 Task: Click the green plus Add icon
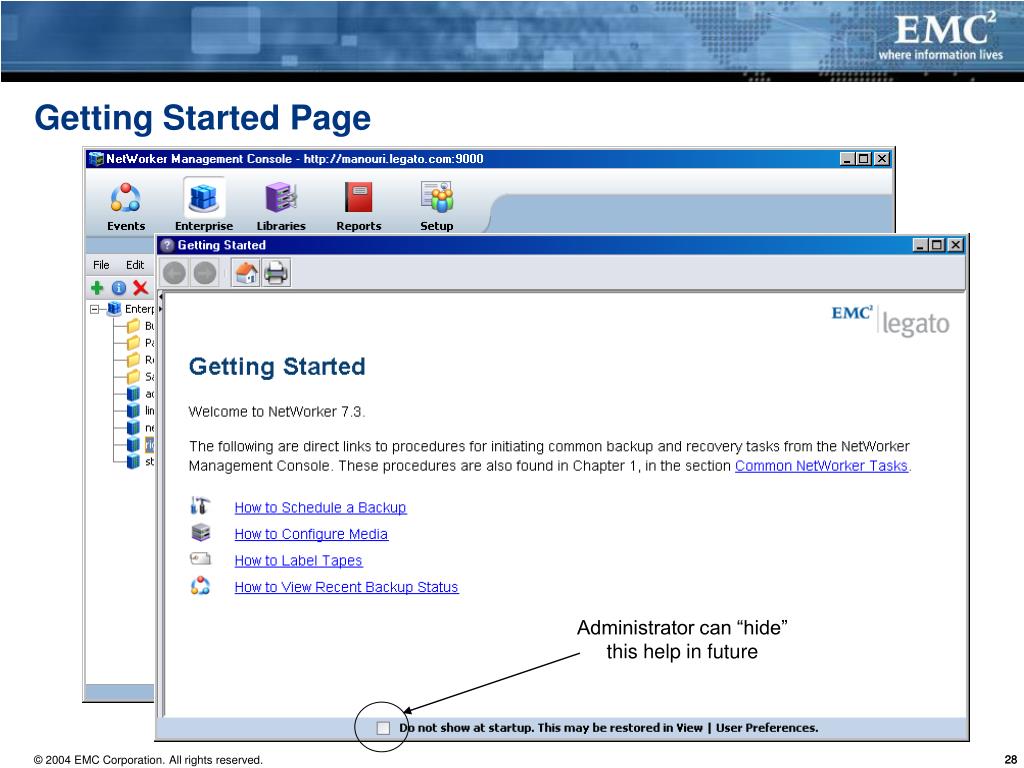click(x=97, y=287)
